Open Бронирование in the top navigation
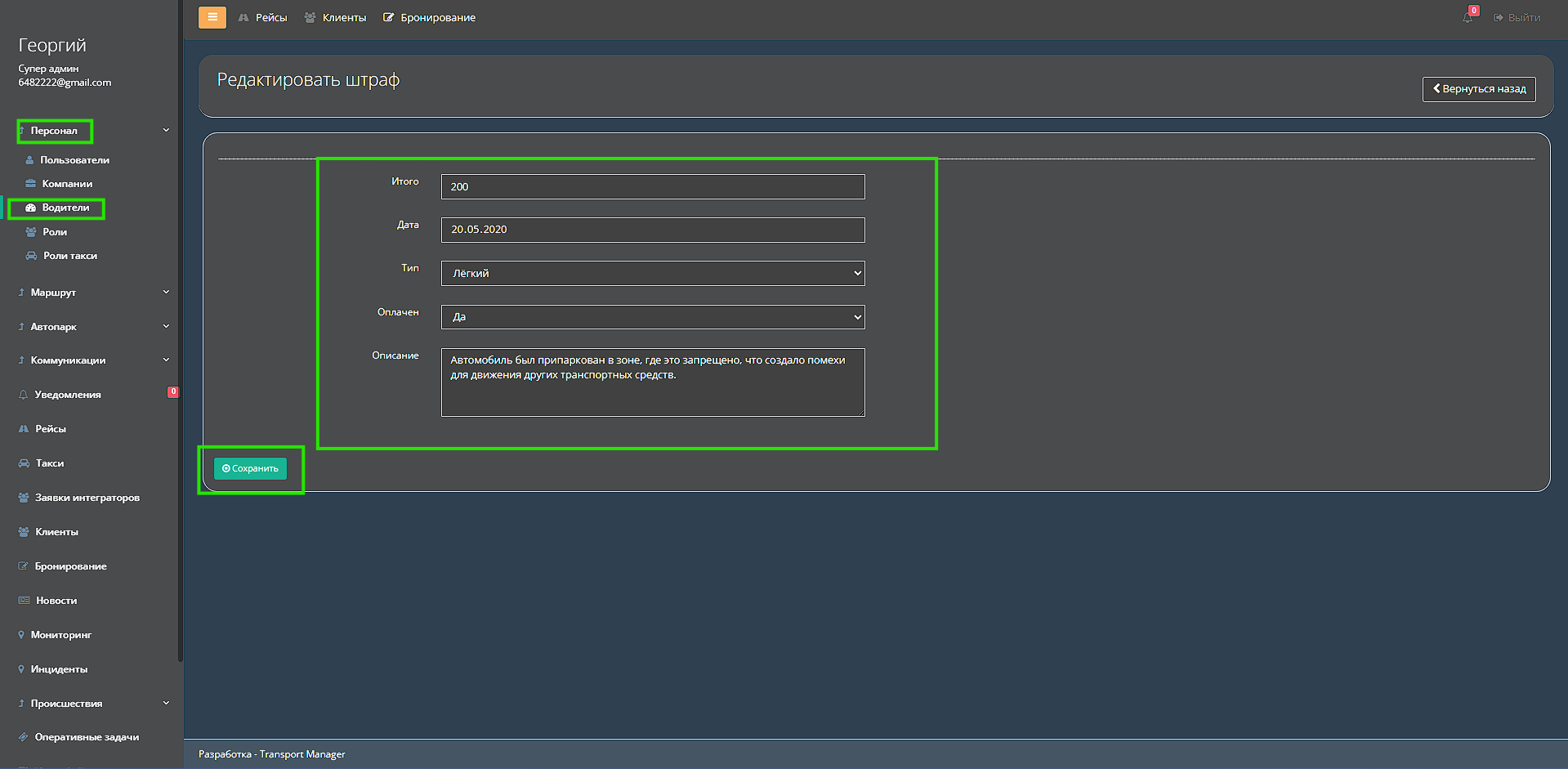Screen dimensions: 1568x769 (x=430, y=18)
